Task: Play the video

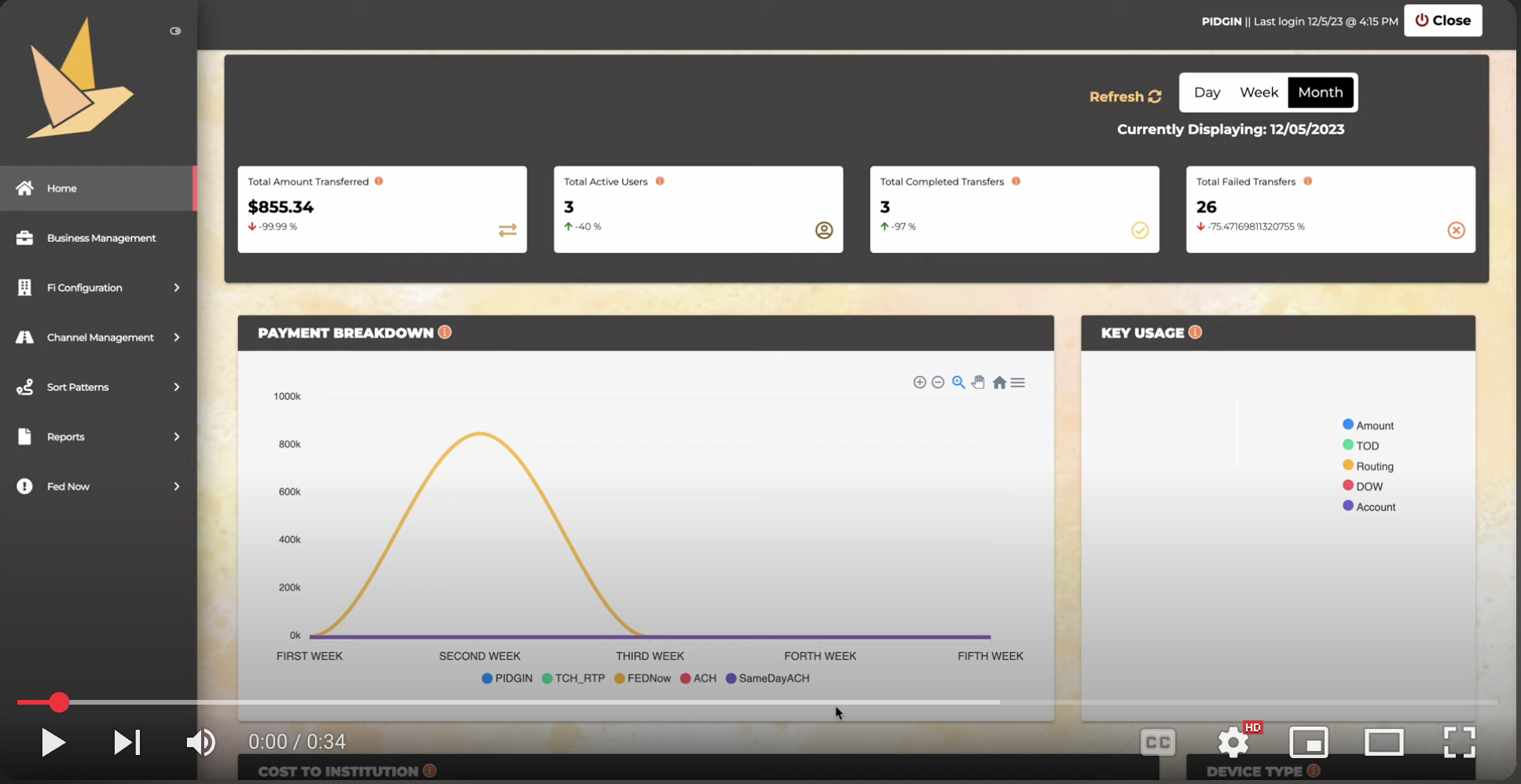Action: 53,742
